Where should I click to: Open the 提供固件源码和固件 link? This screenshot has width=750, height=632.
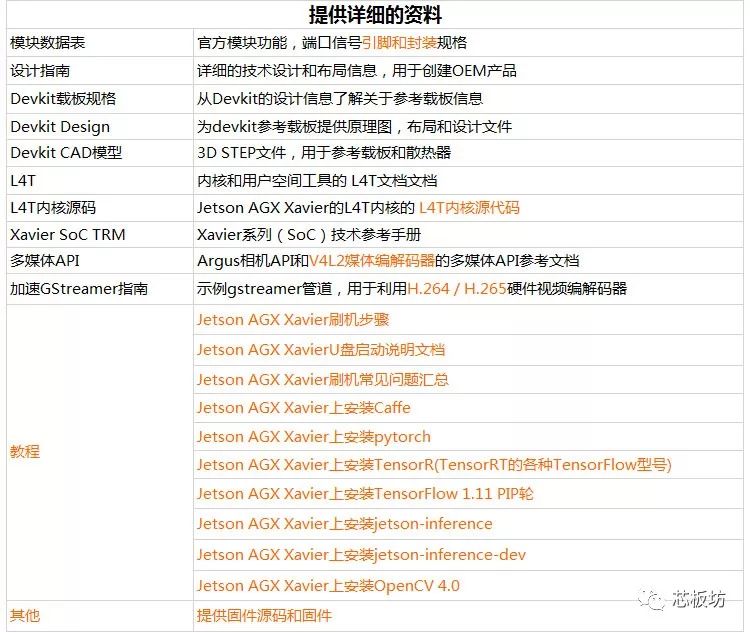point(264,615)
